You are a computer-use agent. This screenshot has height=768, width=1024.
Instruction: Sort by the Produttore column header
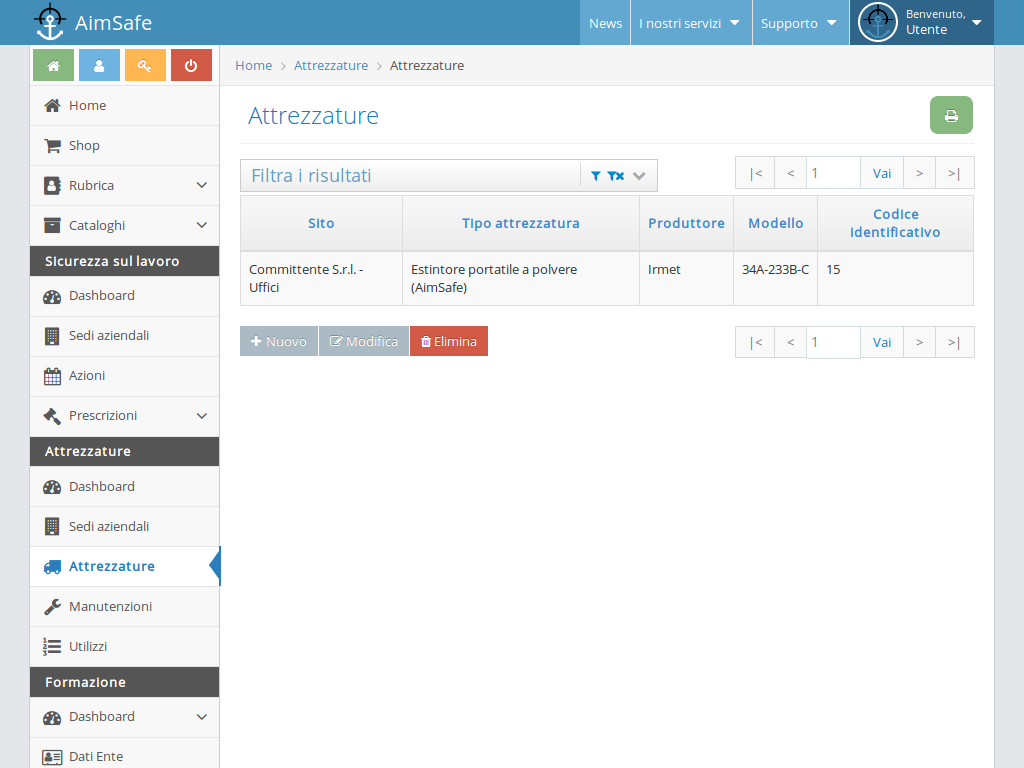pyautogui.click(x=686, y=223)
